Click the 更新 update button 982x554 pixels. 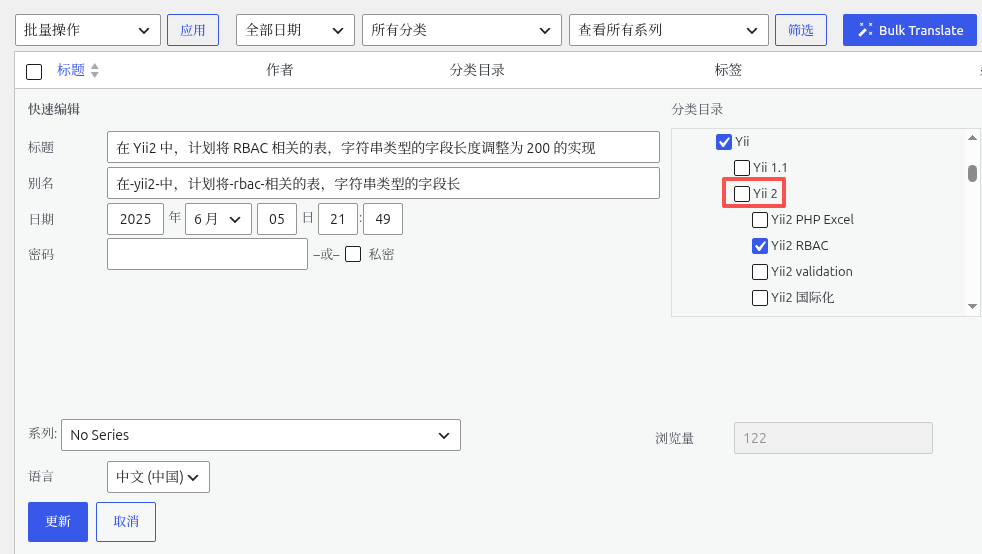(58, 521)
